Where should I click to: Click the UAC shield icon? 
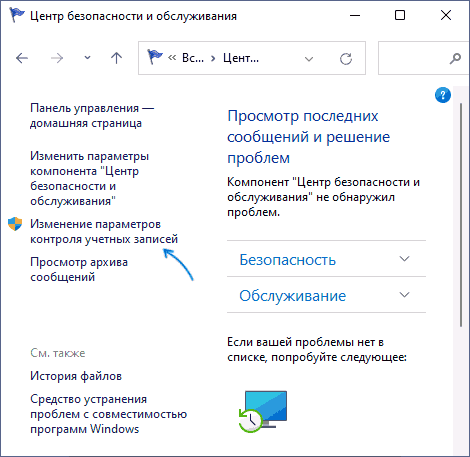click(15, 224)
